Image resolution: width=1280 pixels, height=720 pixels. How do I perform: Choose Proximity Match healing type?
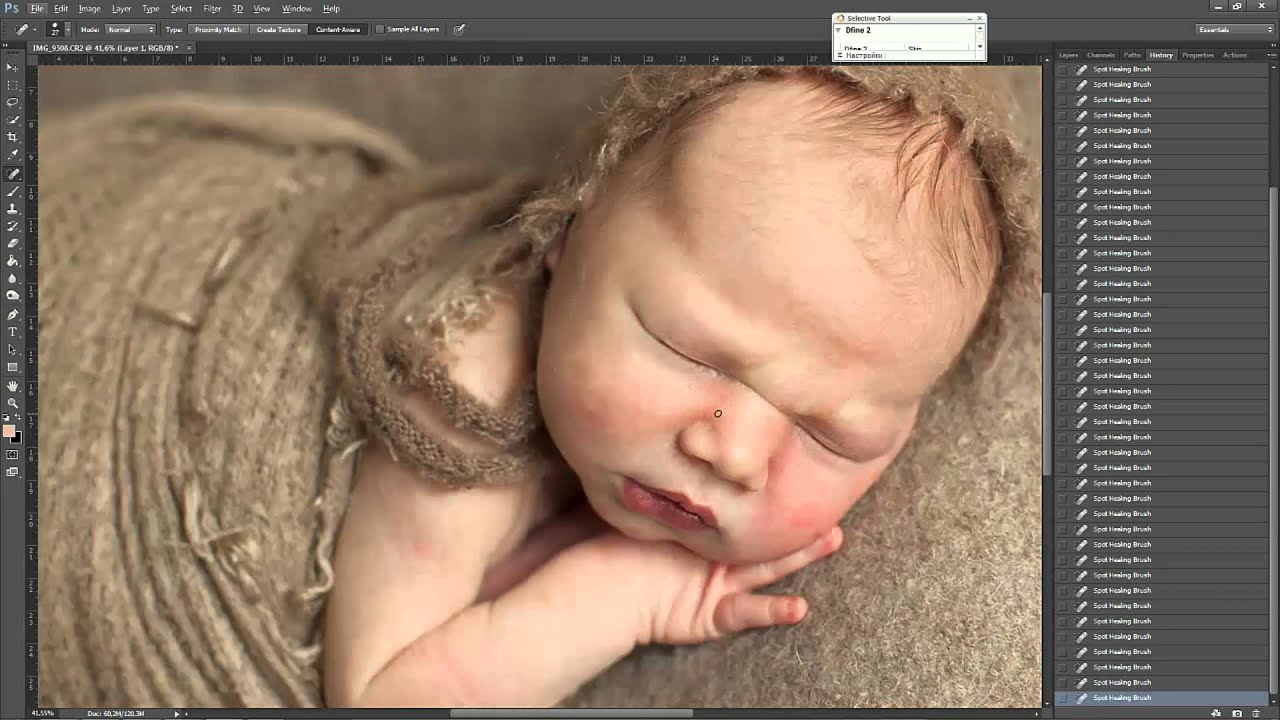pyautogui.click(x=218, y=29)
